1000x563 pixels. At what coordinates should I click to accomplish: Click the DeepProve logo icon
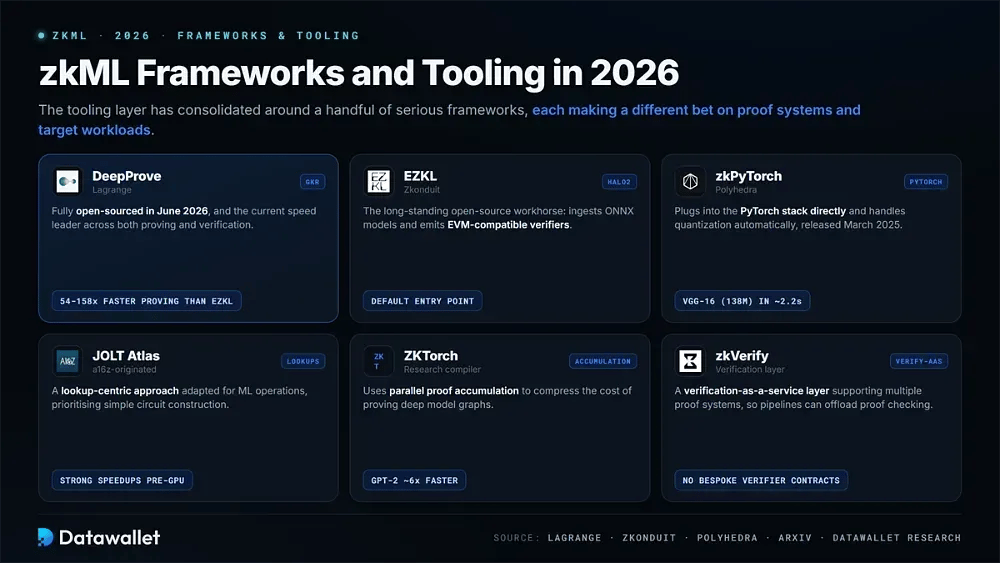coord(67,181)
